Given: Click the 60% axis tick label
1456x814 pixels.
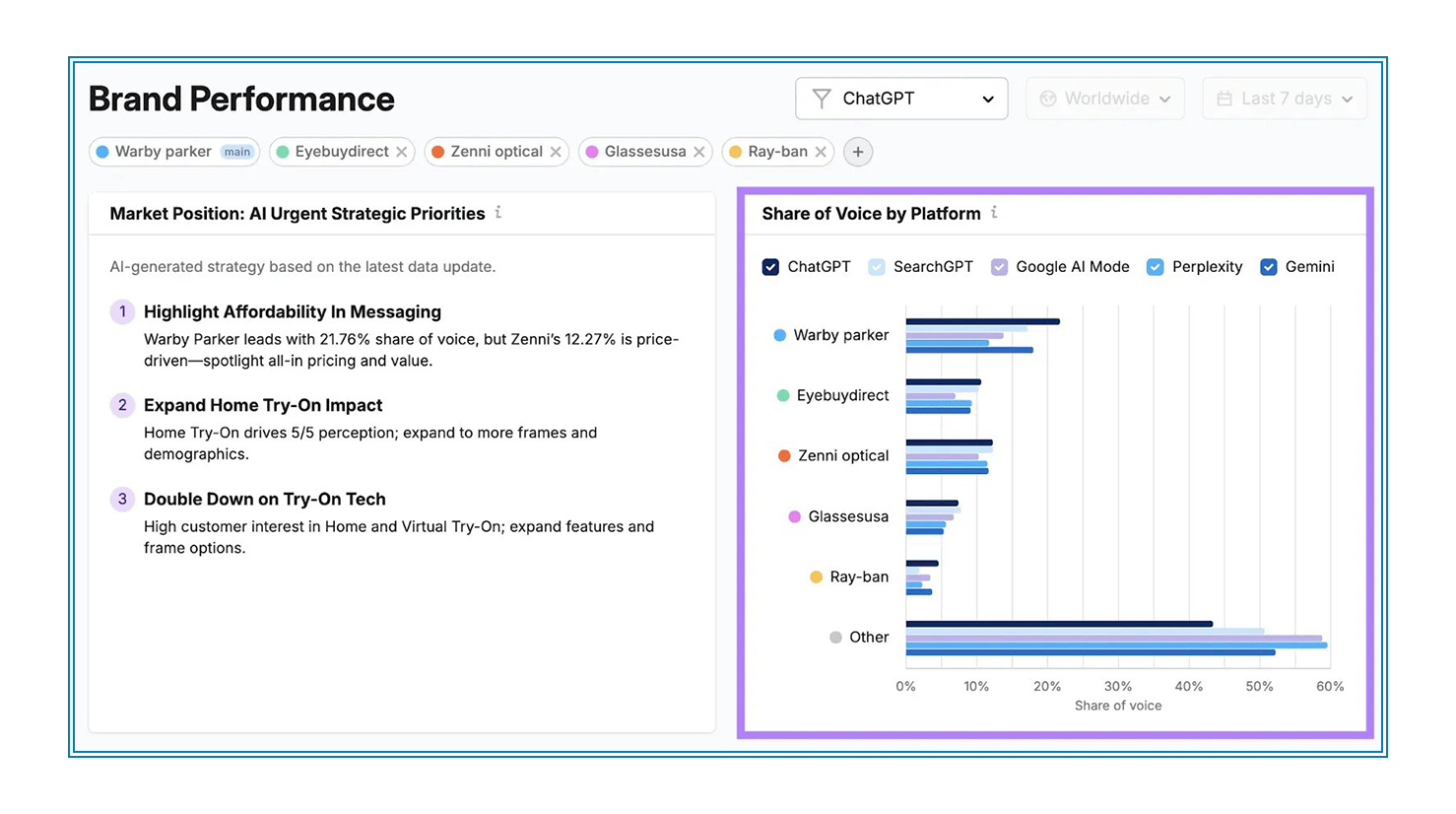Looking at the screenshot, I should pos(1330,686).
